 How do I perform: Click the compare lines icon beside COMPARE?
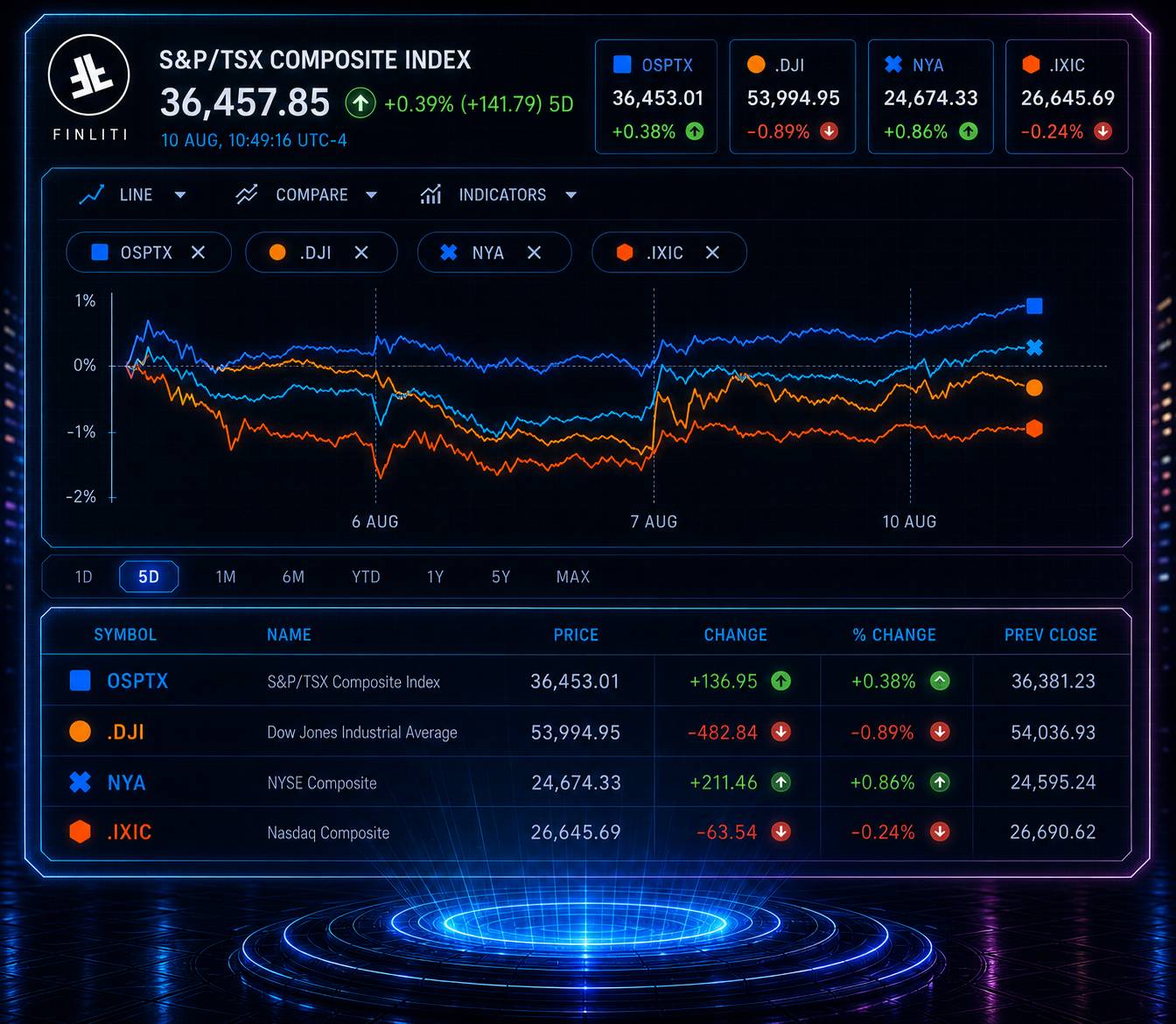pyautogui.click(x=247, y=194)
